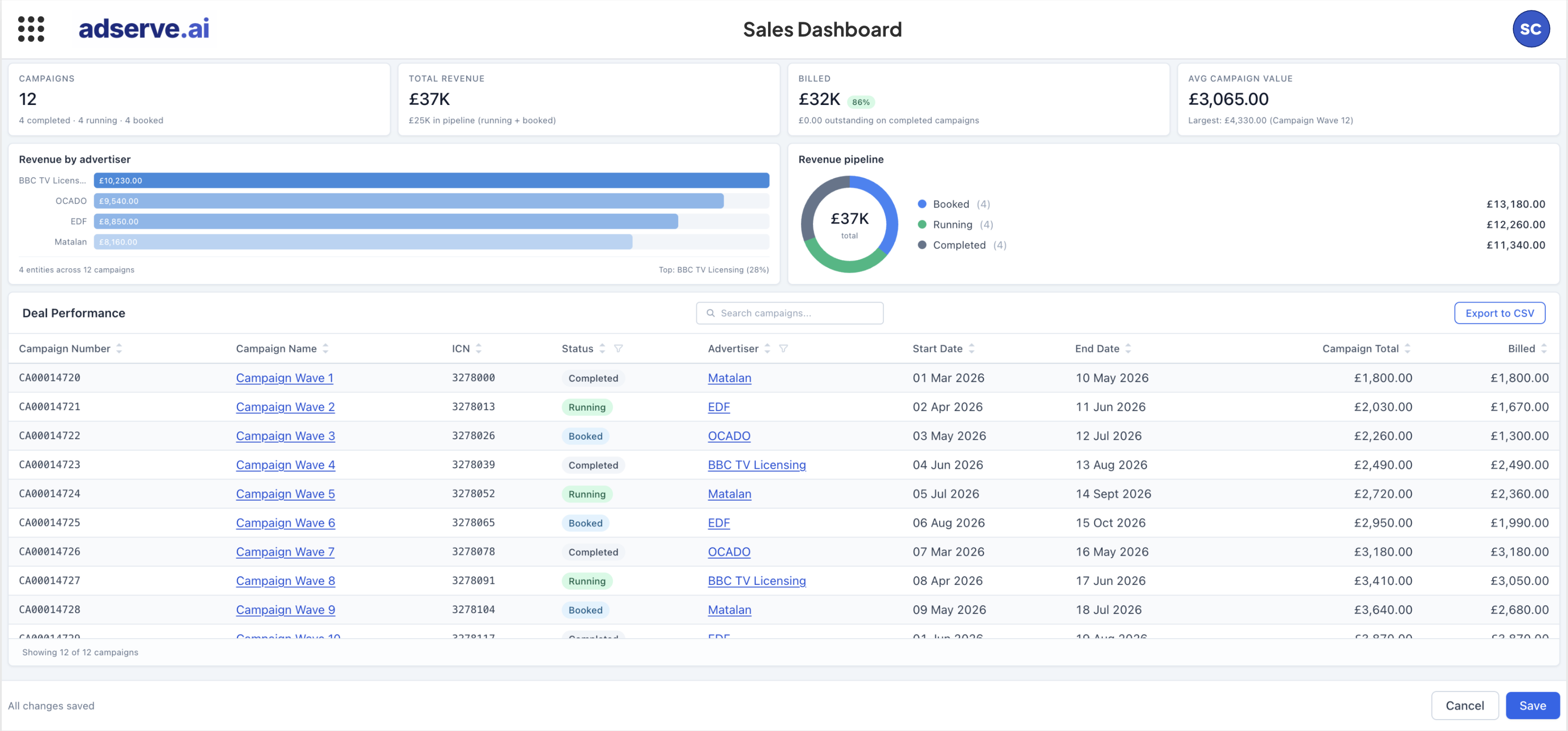Click the Avg Campaign Value card
Viewport: 1568px width, 731px height.
[1368, 99]
